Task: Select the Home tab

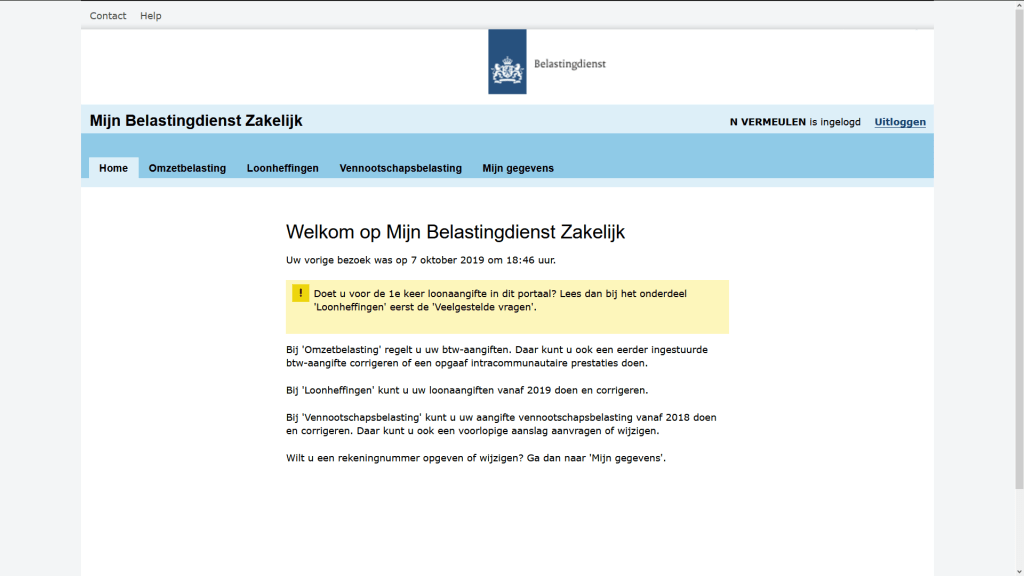Action: tap(113, 168)
